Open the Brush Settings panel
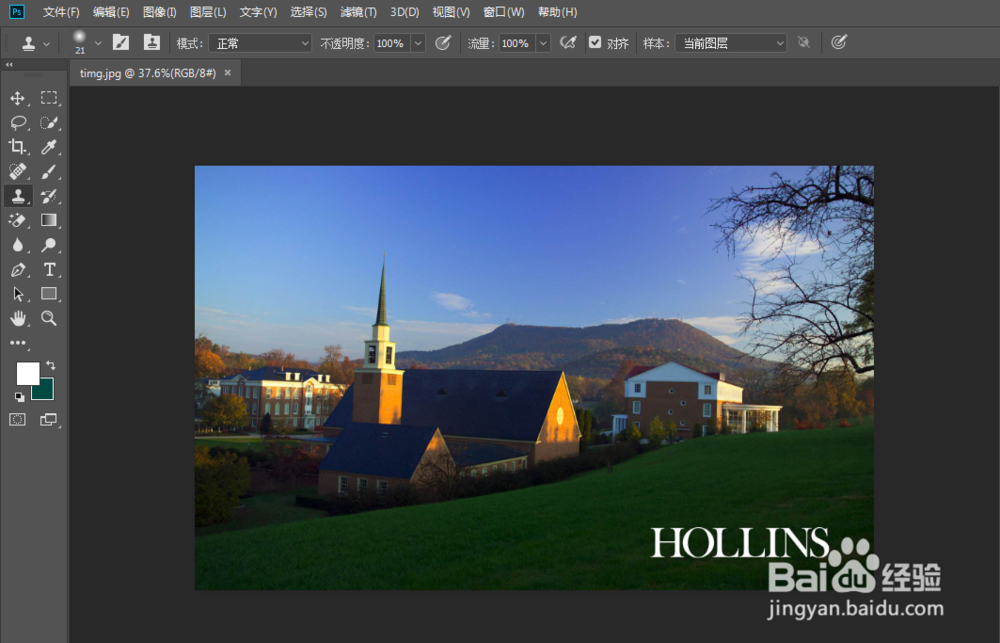 coord(121,42)
